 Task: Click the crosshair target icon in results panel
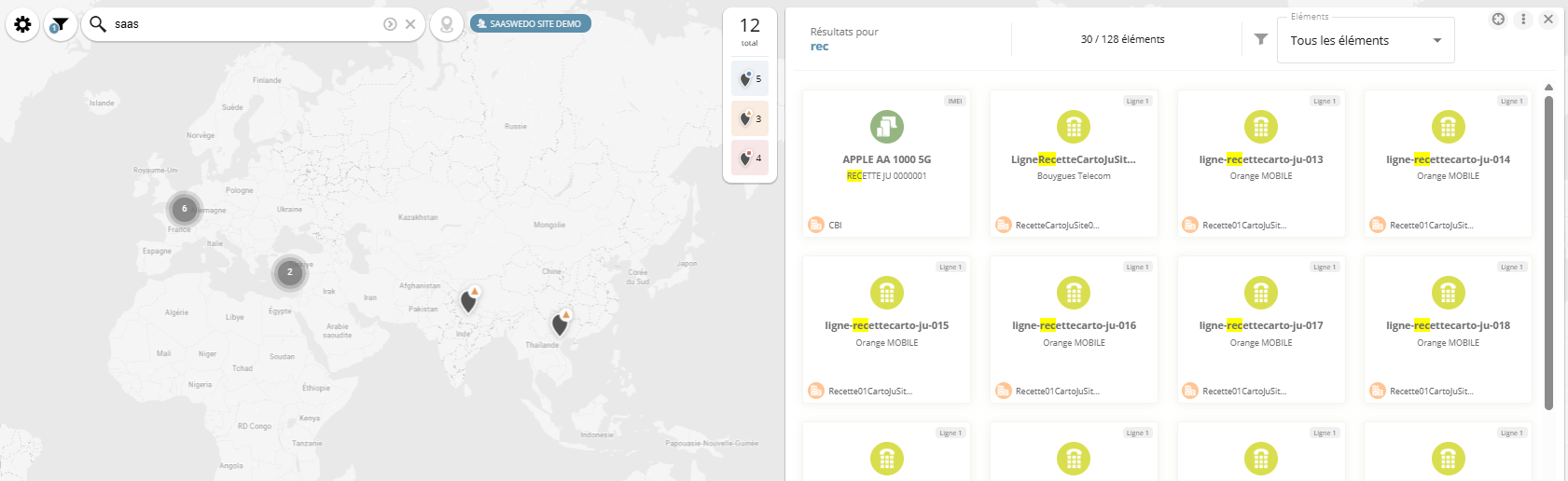pyautogui.click(x=1498, y=19)
